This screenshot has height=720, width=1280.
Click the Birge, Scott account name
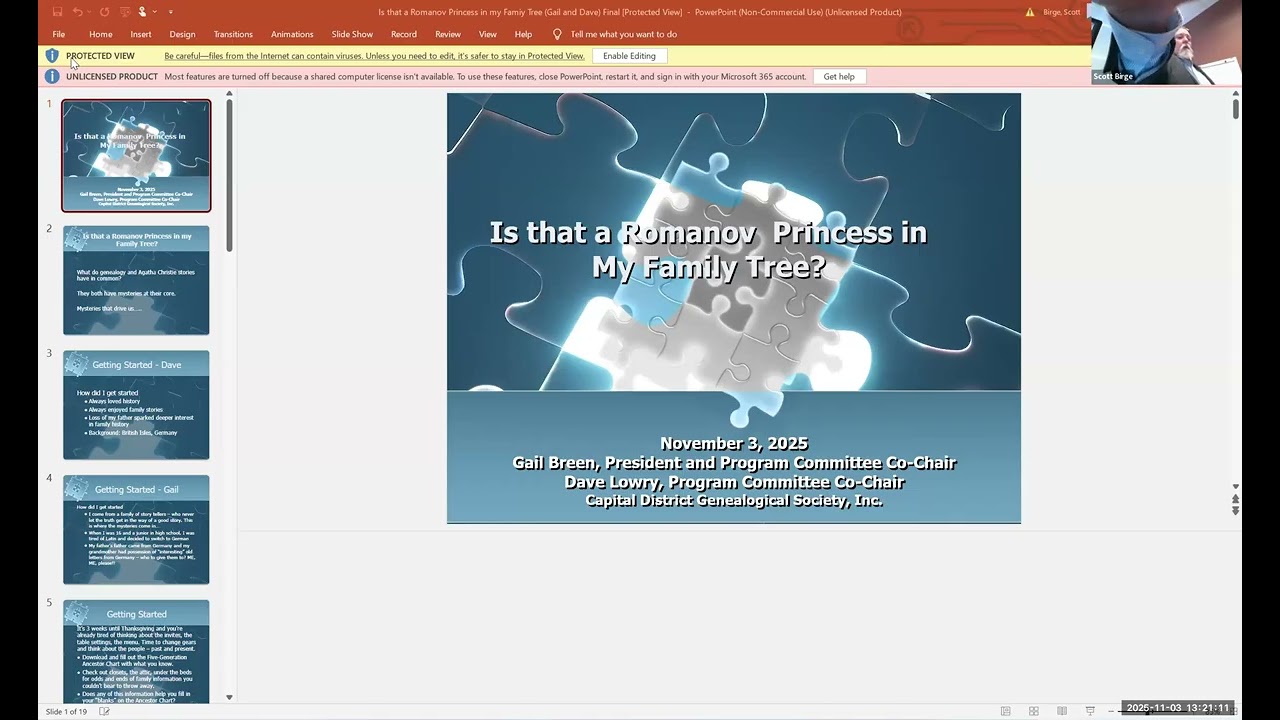tap(1061, 12)
